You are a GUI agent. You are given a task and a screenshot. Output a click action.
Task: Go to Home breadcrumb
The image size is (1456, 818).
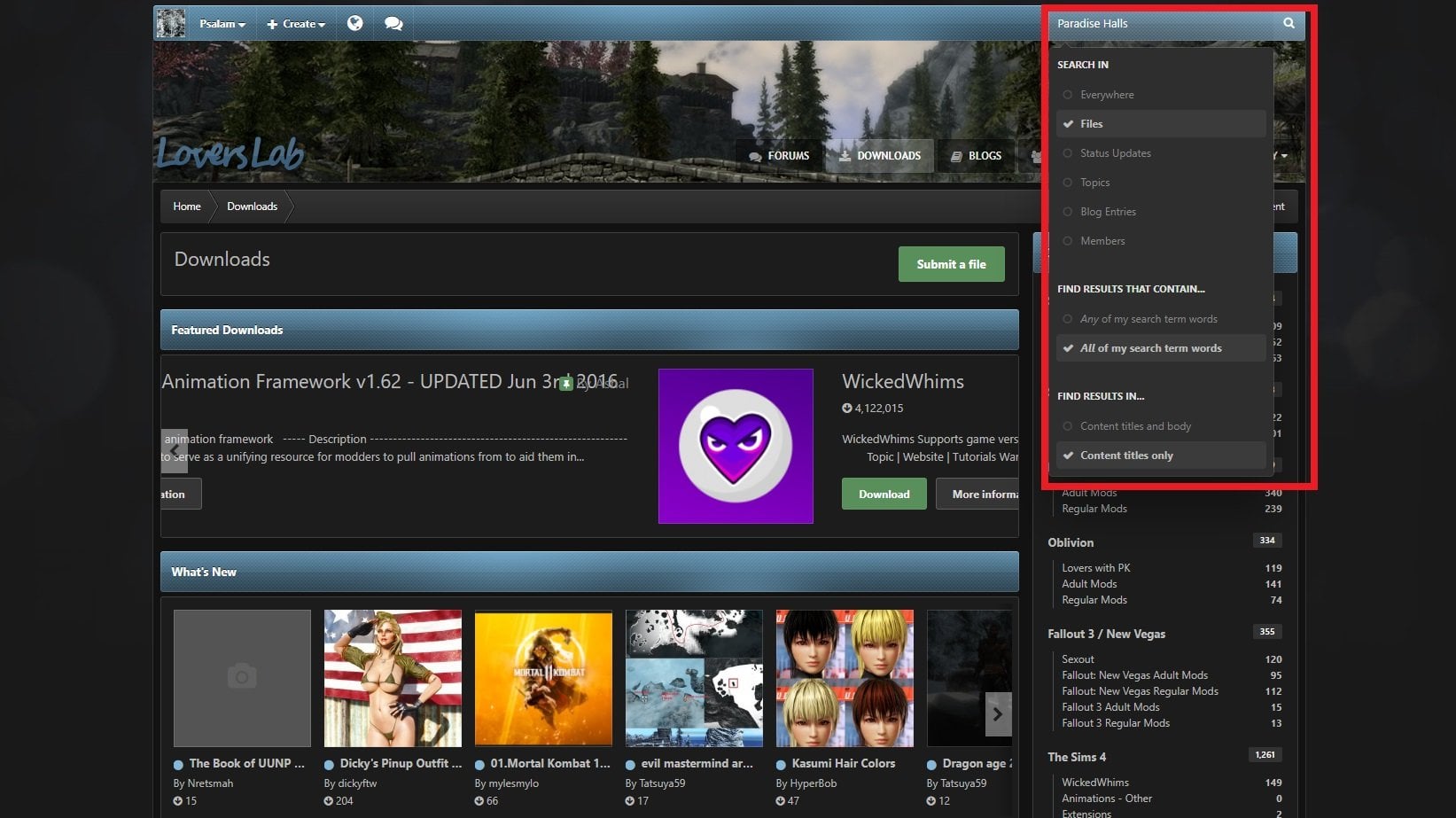coord(187,206)
